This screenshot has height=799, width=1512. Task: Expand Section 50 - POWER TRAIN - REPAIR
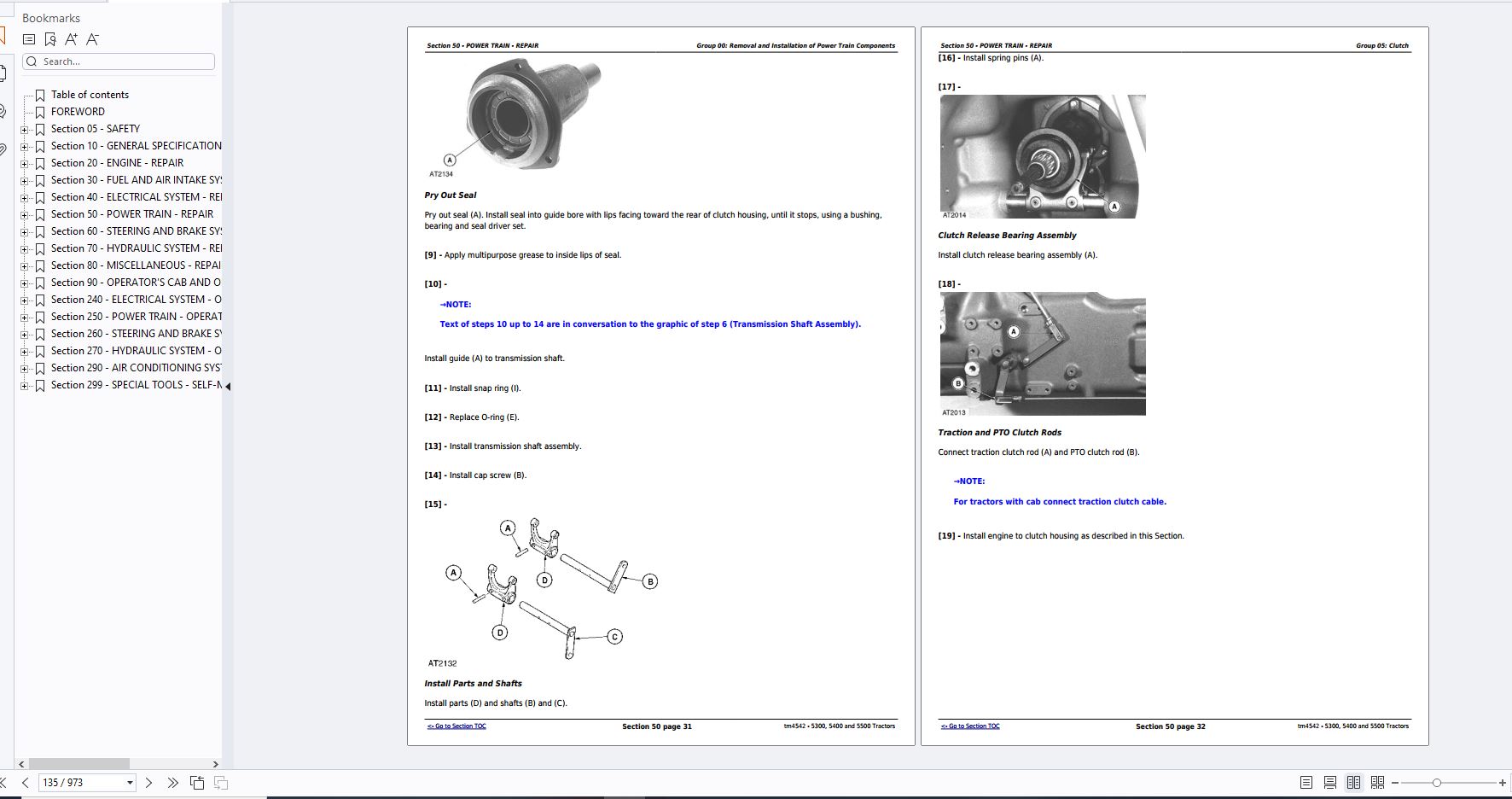25,215
